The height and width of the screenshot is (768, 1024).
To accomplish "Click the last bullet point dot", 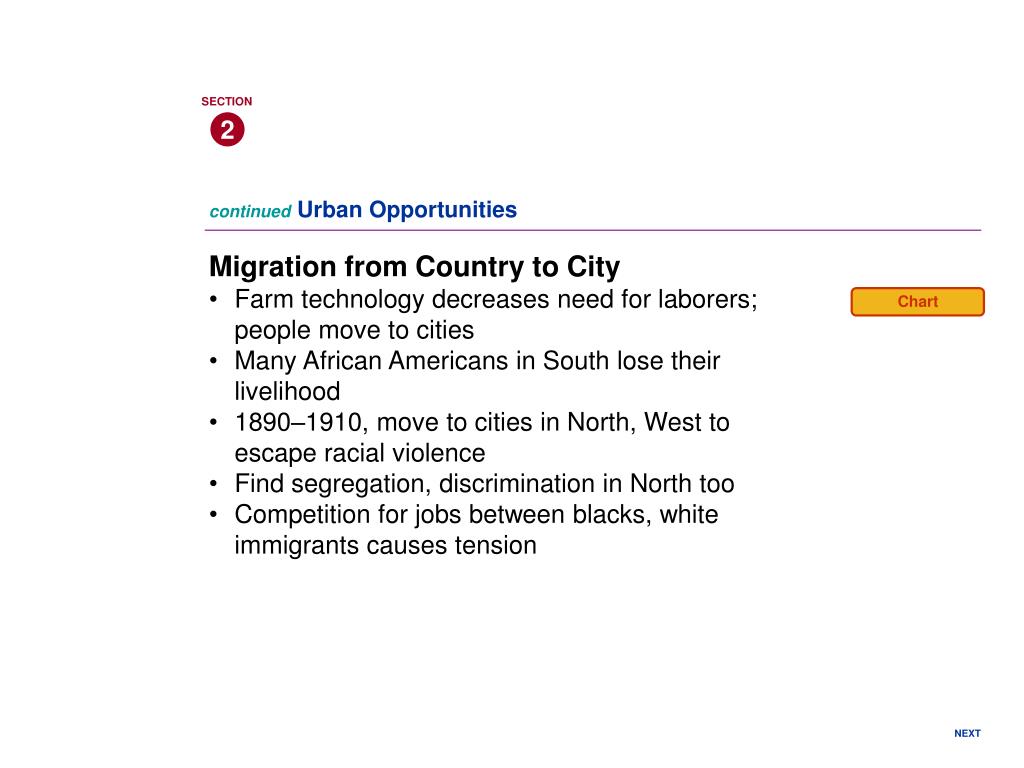I will 213,515.
